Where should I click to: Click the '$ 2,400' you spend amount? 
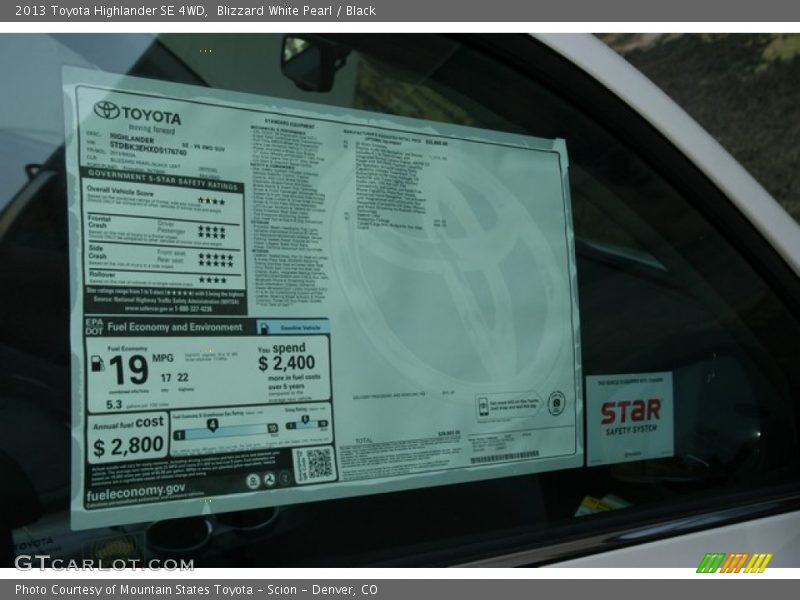(x=286, y=363)
